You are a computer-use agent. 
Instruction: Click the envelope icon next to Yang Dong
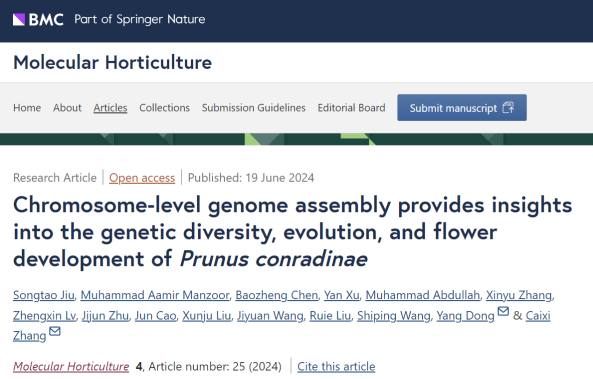click(503, 311)
